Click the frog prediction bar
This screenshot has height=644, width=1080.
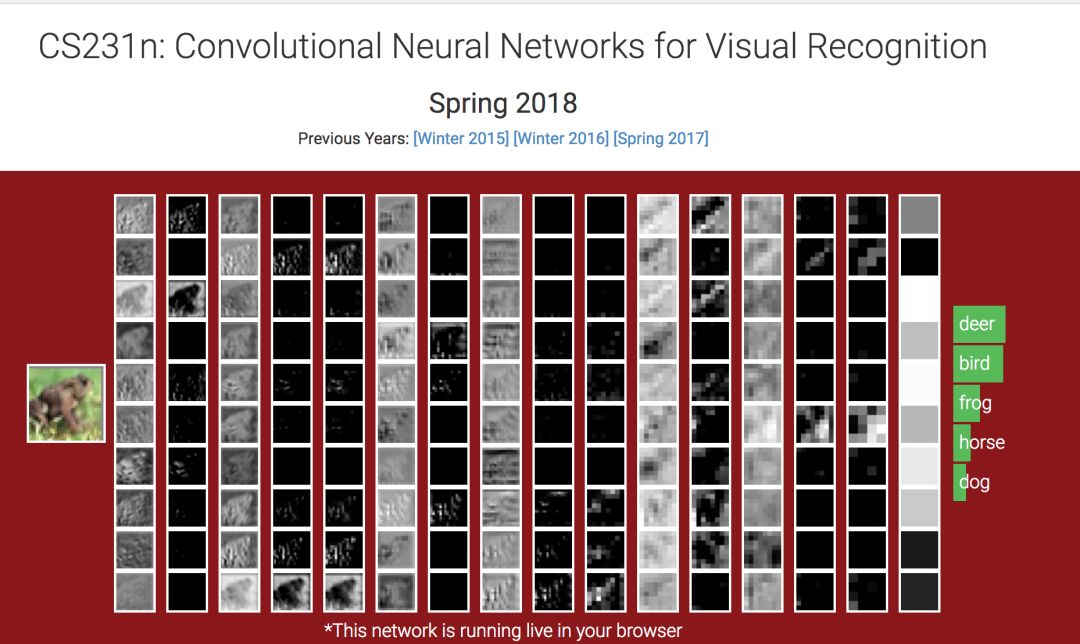pyautogui.click(x=966, y=403)
